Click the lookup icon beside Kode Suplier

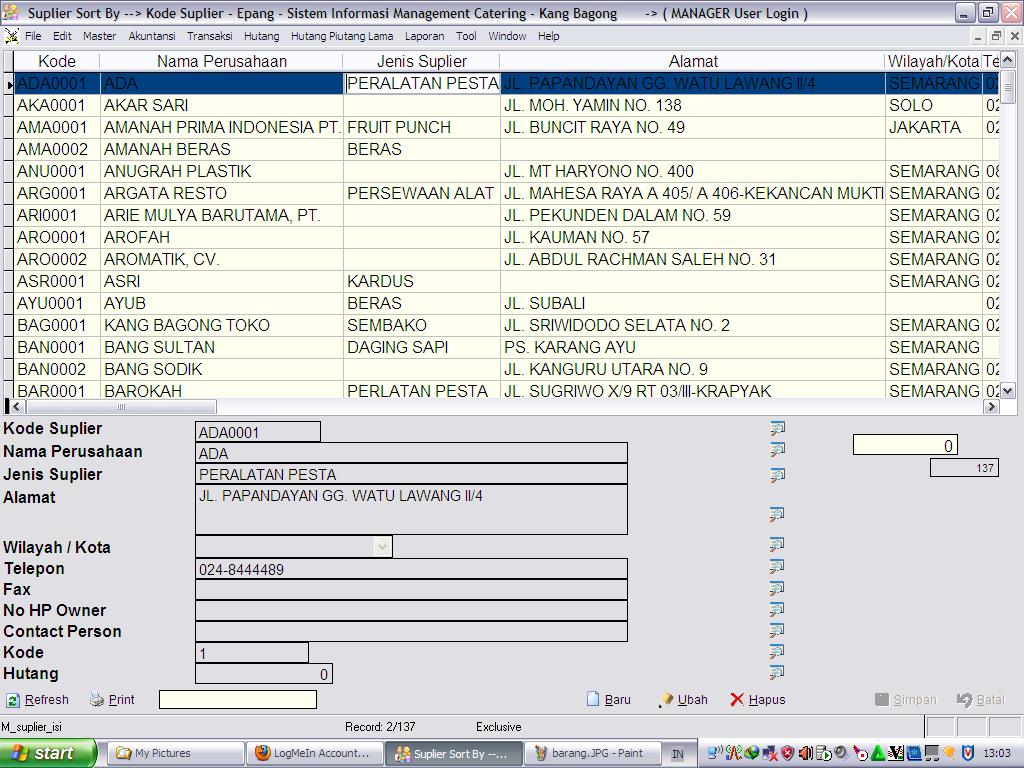[777, 428]
